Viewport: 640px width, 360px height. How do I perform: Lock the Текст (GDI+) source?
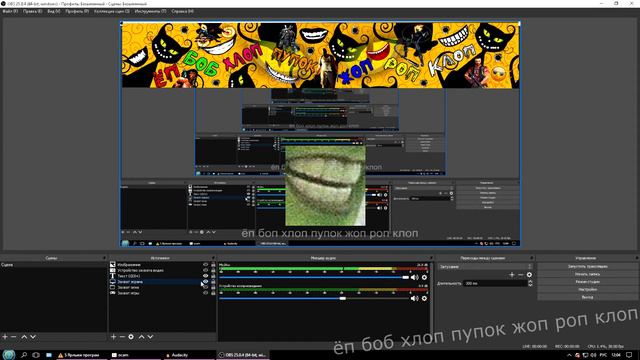coord(213,276)
